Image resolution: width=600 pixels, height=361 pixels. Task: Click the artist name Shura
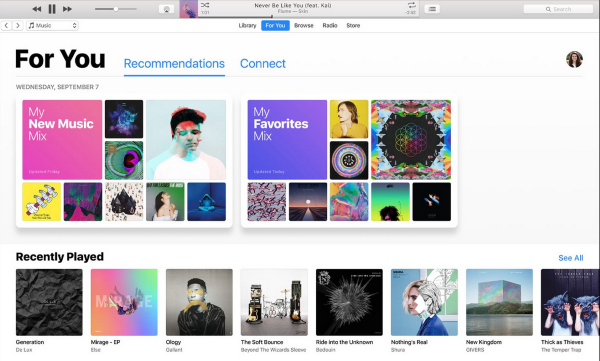[x=398, y=350]
